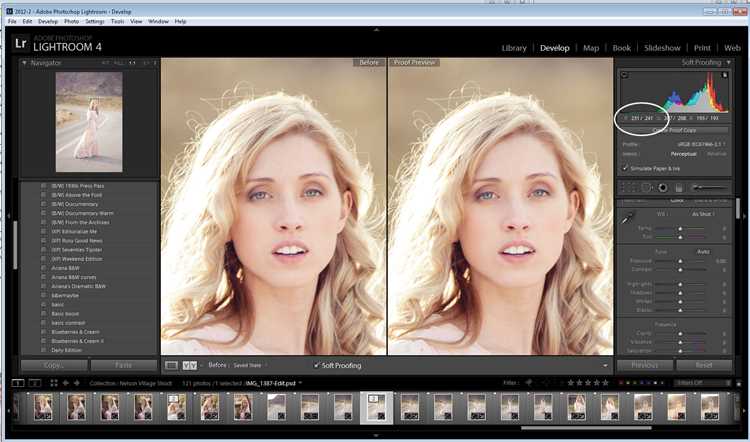The width and height of the screenshot is (750, 442).
Task: Click the Navigator preview thumbnail
Action: [x=89, y=122]
